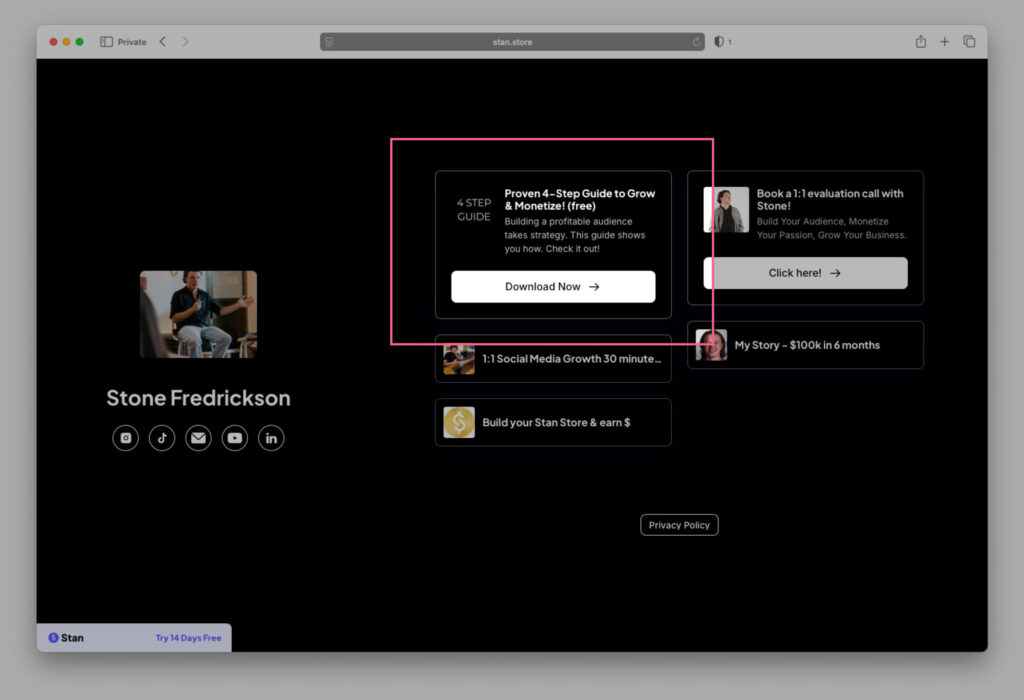Click the email envelope icon

click(198, 438)
